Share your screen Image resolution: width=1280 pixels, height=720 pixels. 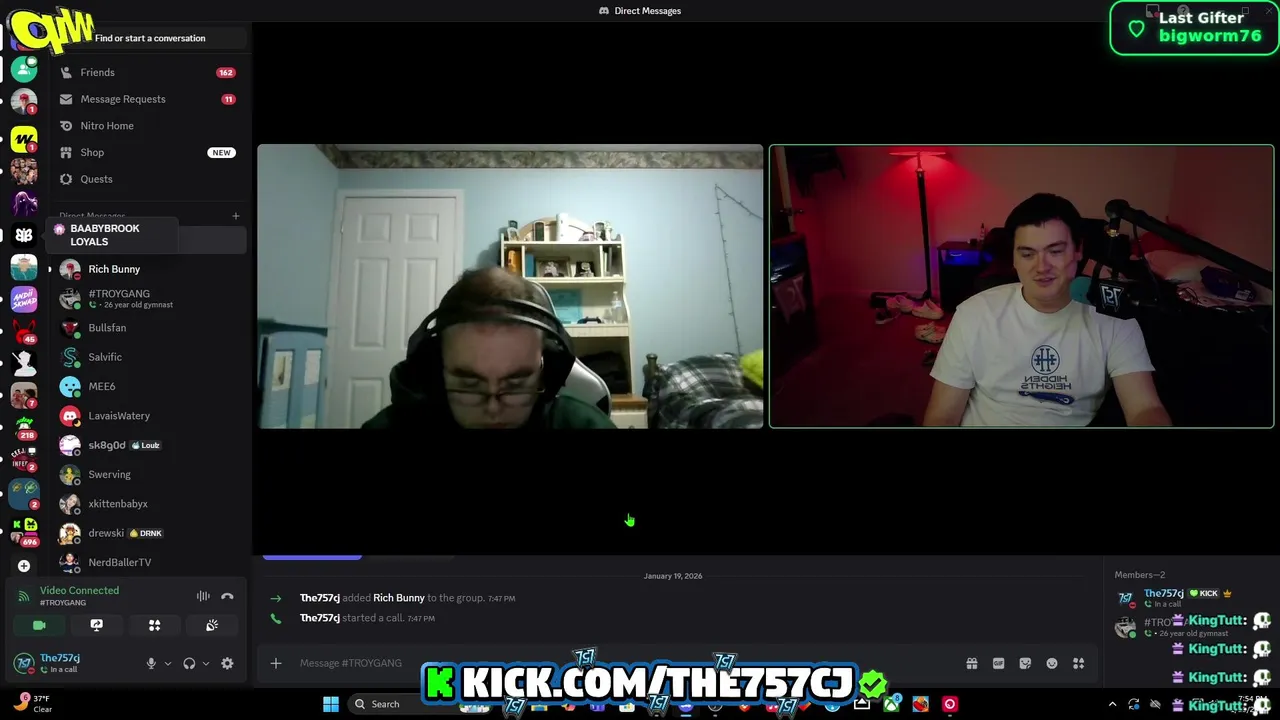click(x=96, y=625)
